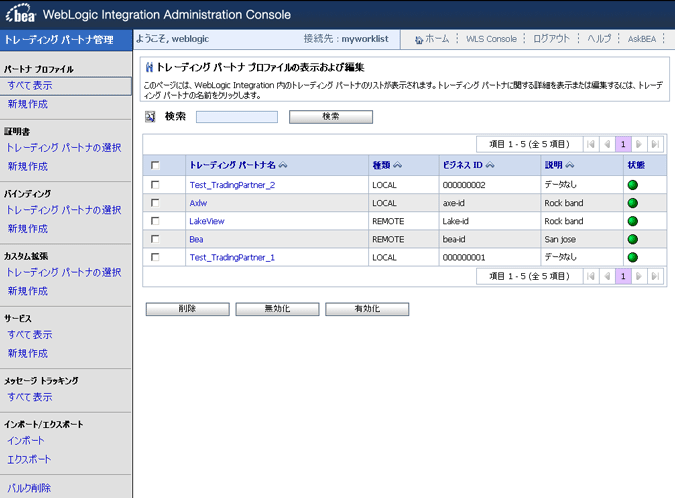Open the LakeView partner link

point(207,221)
